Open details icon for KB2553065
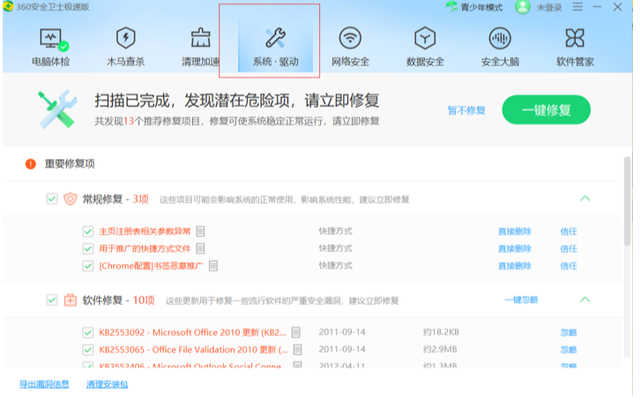This screenshot has height=402, width=640. [298, 349]
